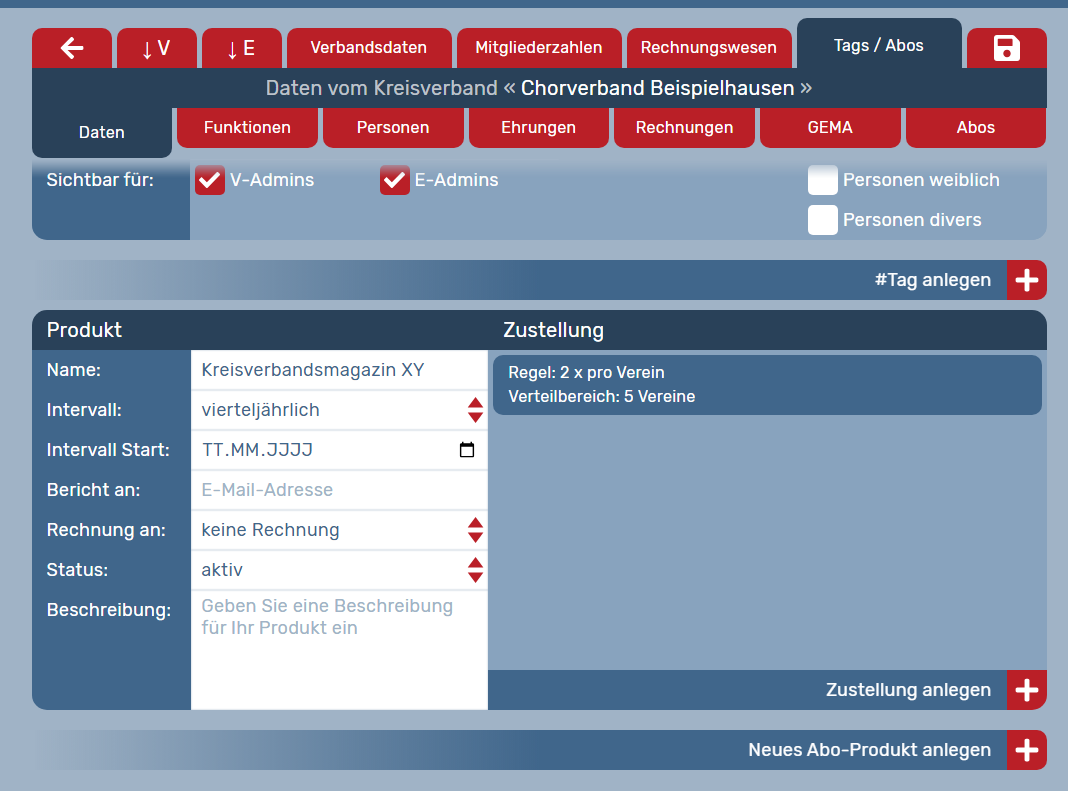Select the Ehrungen sub-tab

click(538, 128)
